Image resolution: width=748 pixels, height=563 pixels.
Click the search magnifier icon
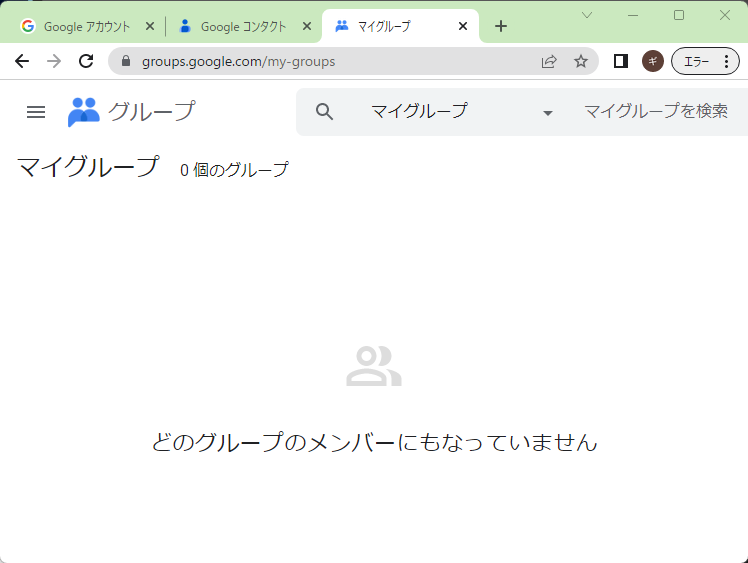(324, 112)
